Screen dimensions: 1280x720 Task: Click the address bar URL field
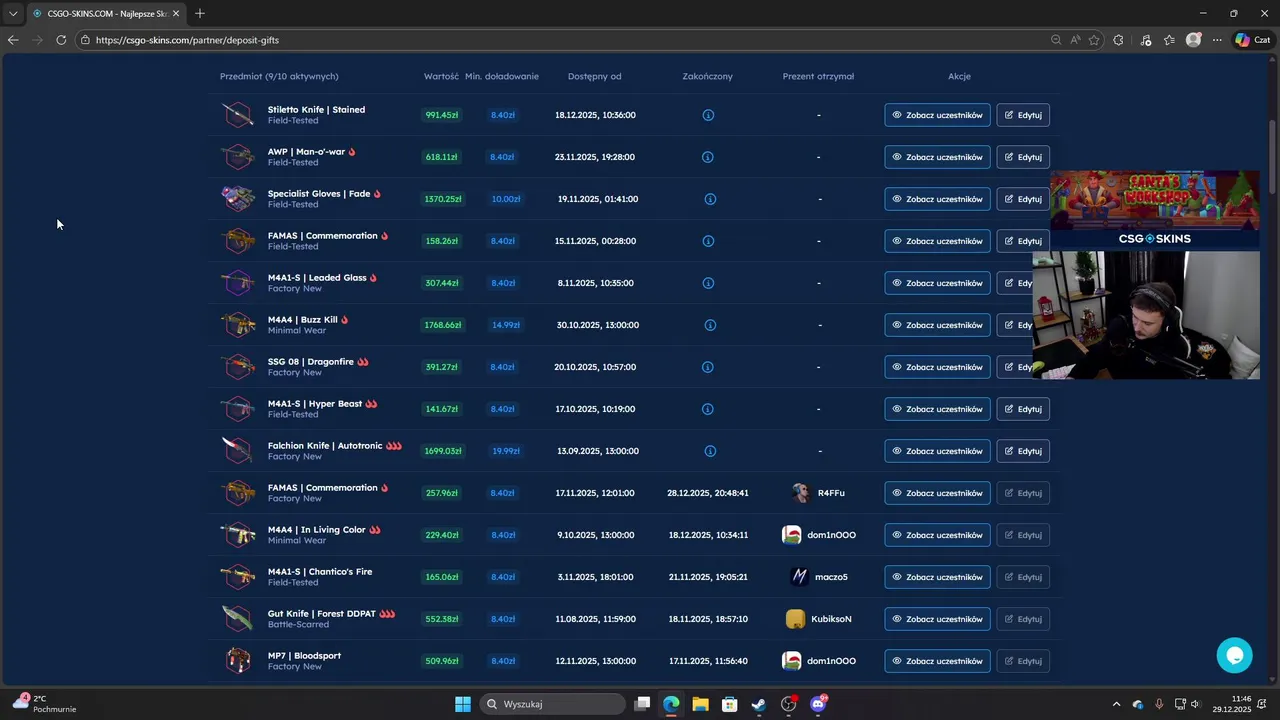[560, 40]
